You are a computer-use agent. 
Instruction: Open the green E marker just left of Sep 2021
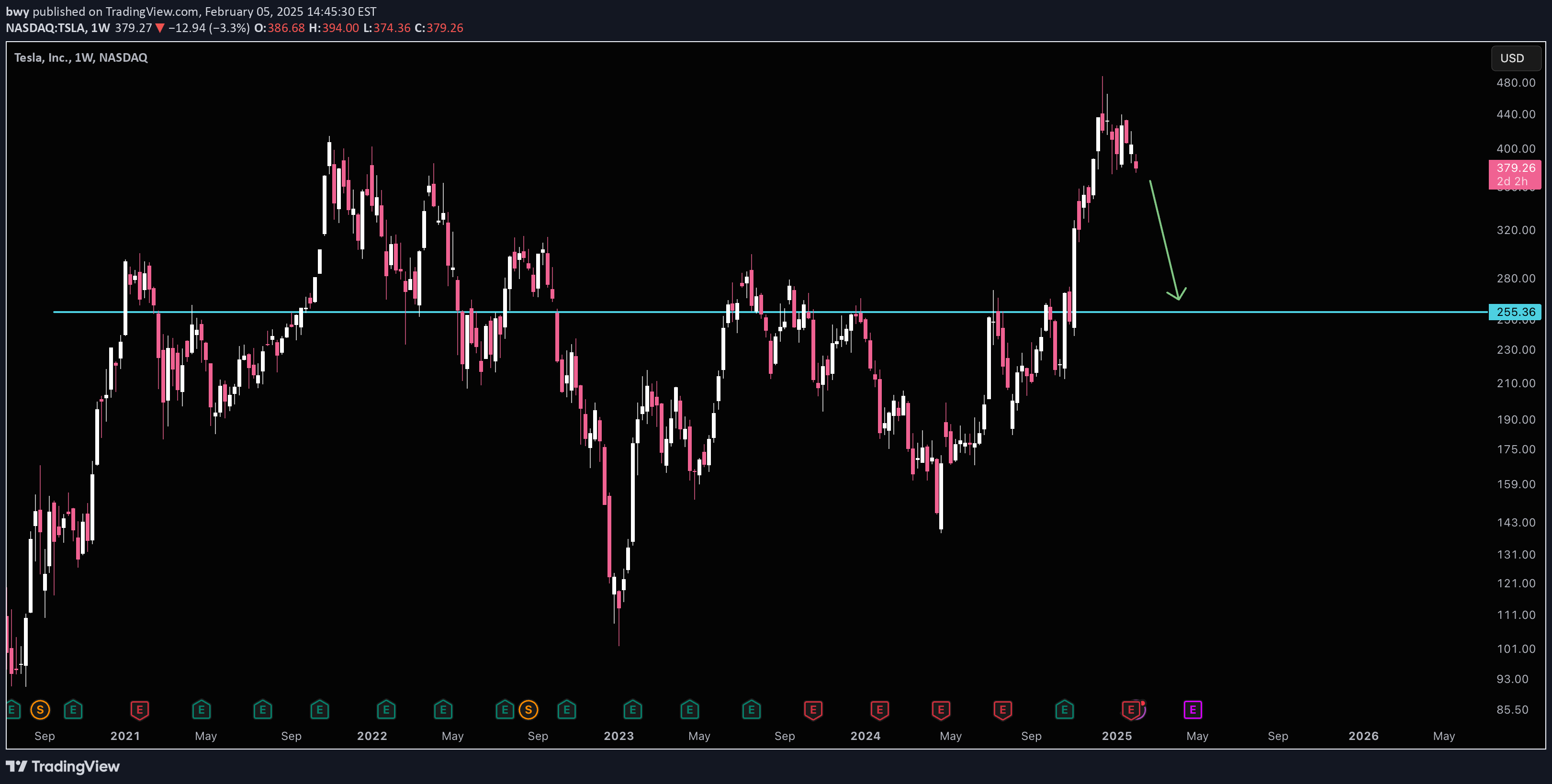click(x=263, y=710)
